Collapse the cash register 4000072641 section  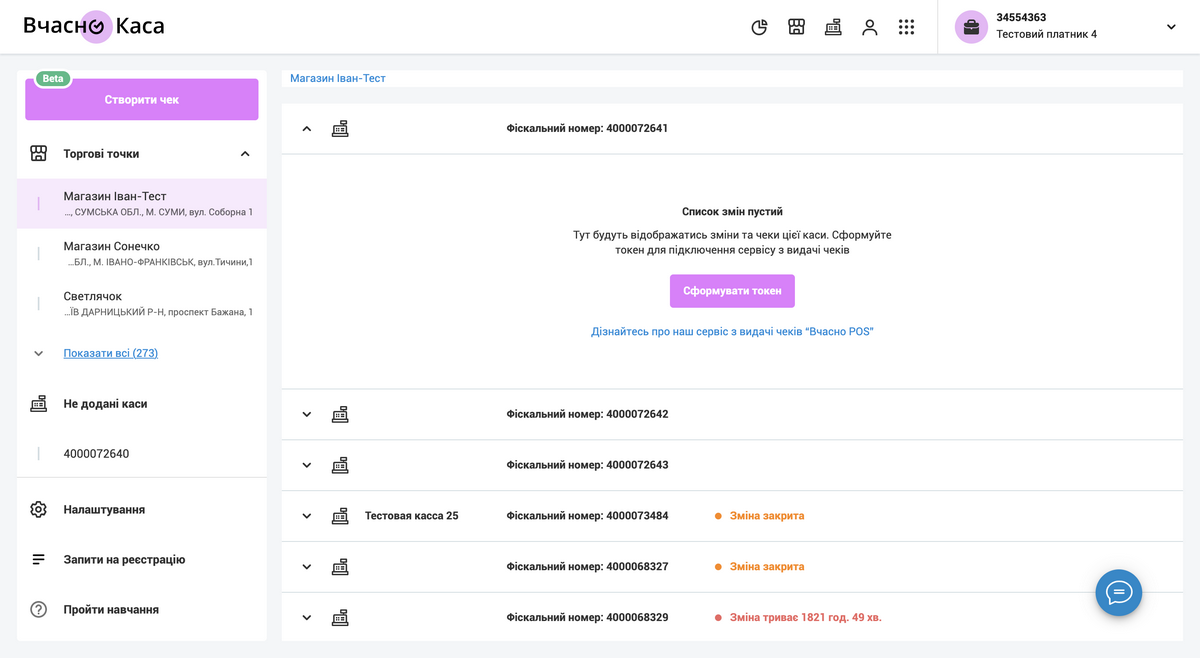pyautogui.click(x=307, y=129)
